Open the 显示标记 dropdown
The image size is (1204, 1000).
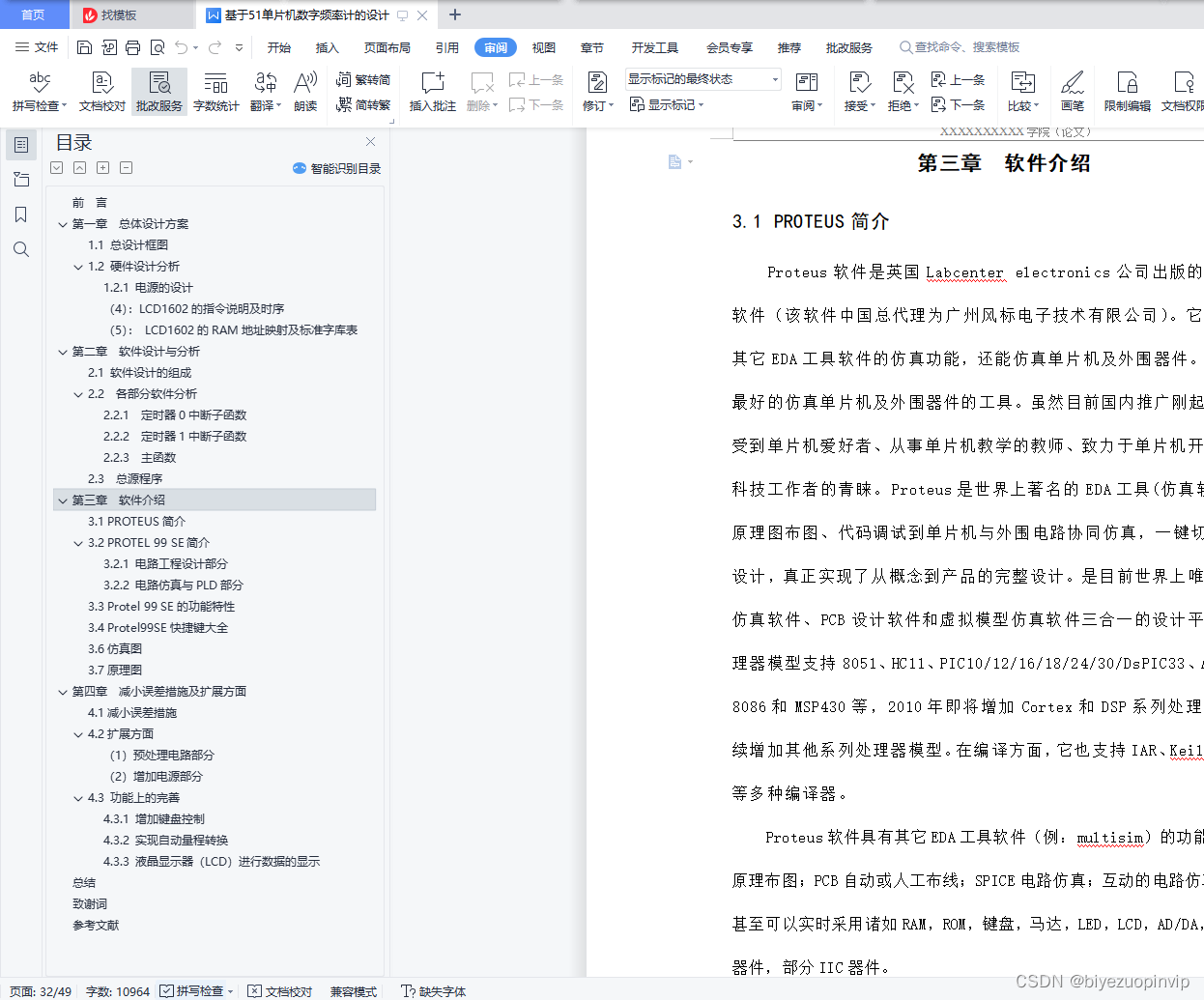(667, 104)
